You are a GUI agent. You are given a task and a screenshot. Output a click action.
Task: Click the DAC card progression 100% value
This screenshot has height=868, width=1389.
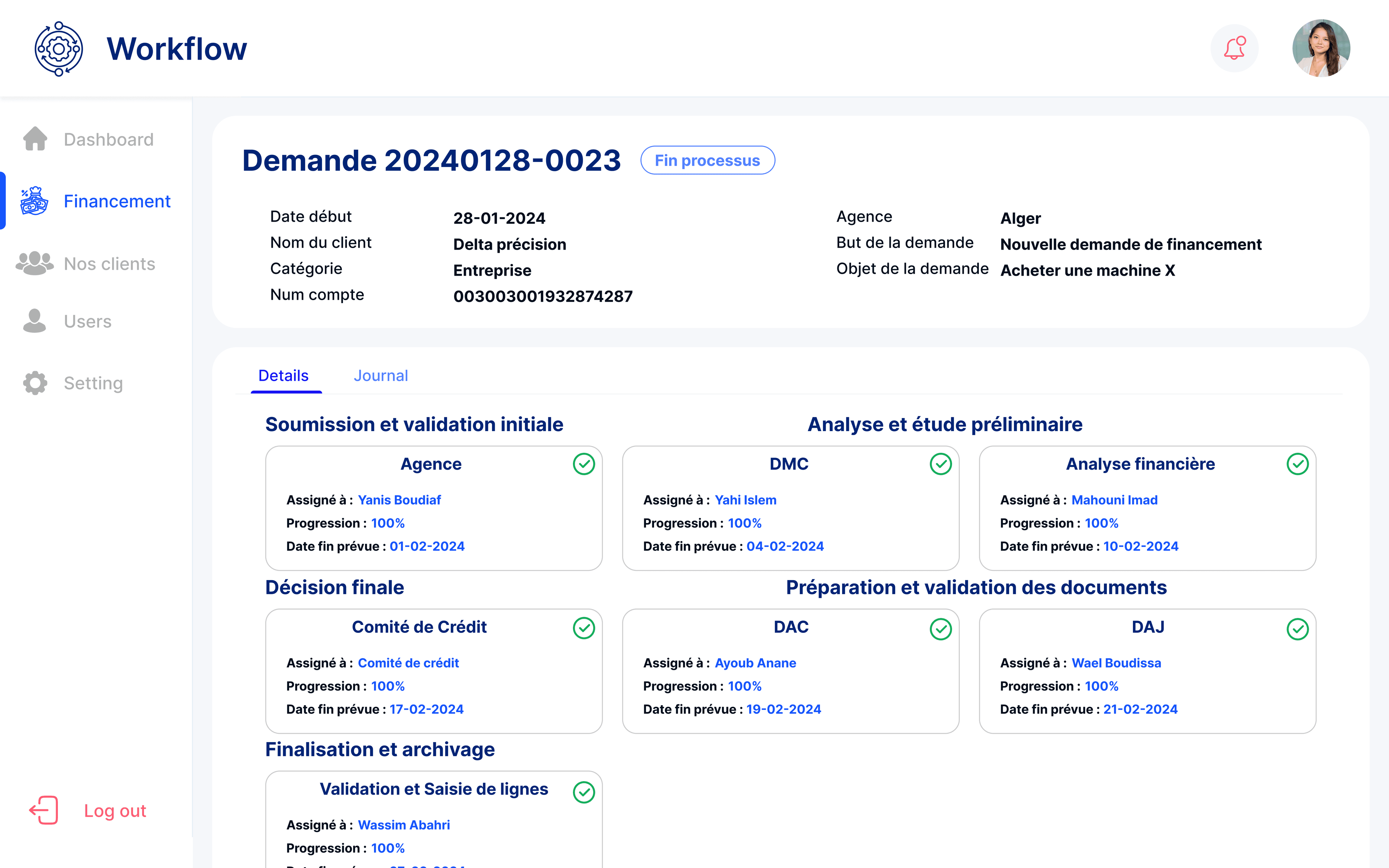pos(744,686)
